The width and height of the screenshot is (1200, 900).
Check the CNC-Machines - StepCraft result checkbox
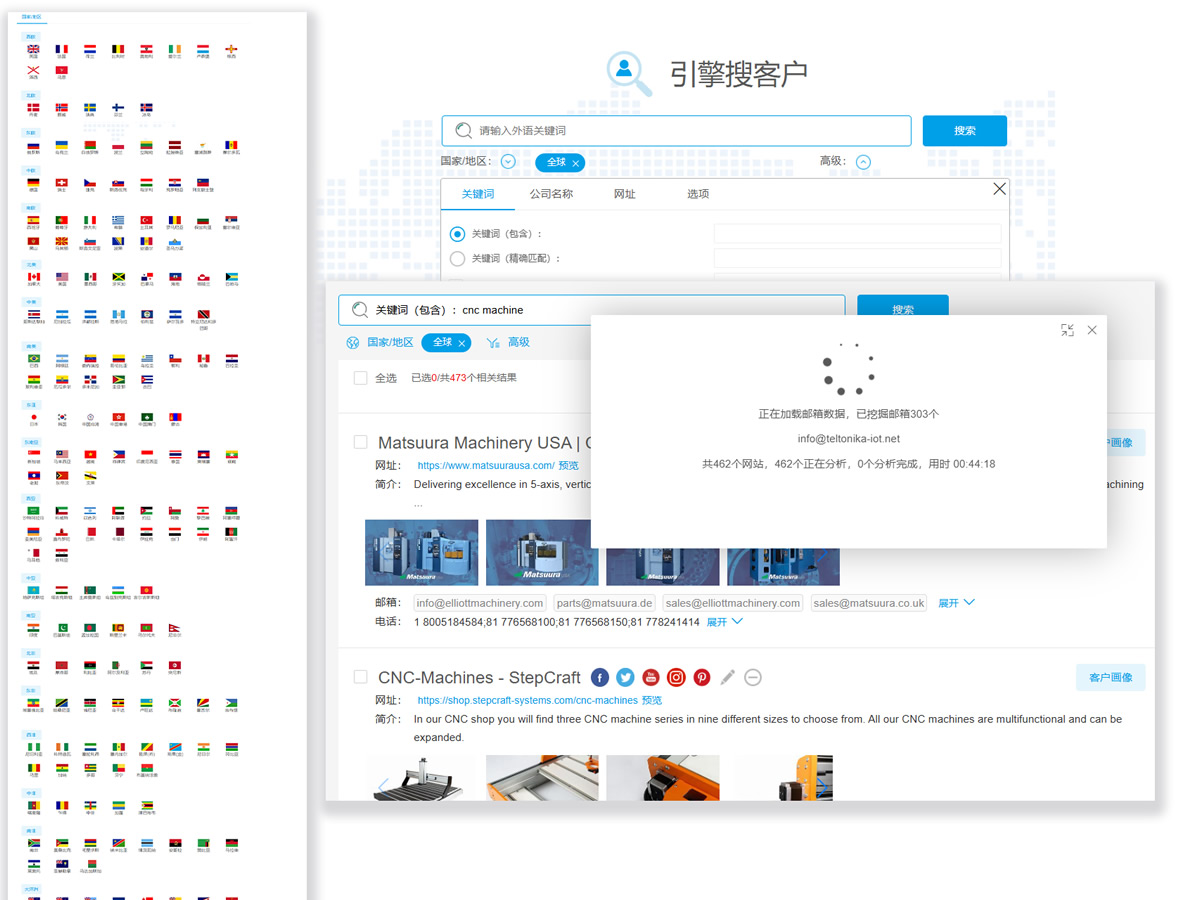pos(361,677)
